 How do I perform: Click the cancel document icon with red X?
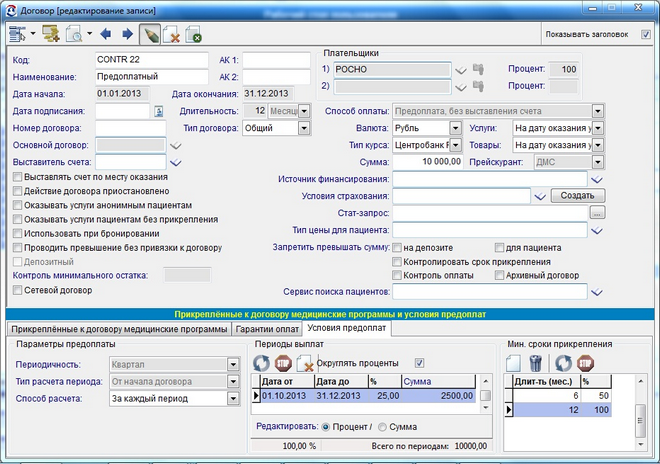172,34
